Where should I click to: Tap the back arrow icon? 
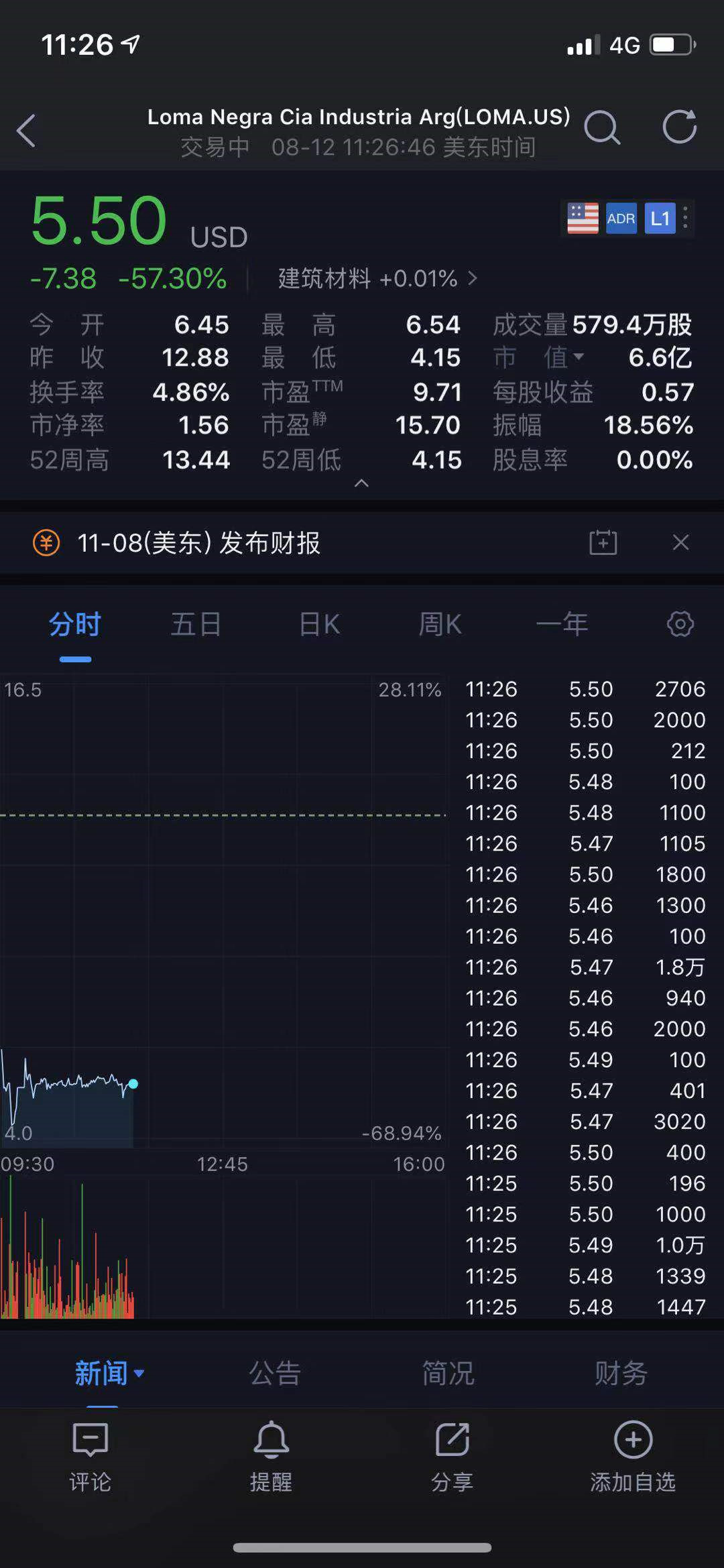[27, 130]
